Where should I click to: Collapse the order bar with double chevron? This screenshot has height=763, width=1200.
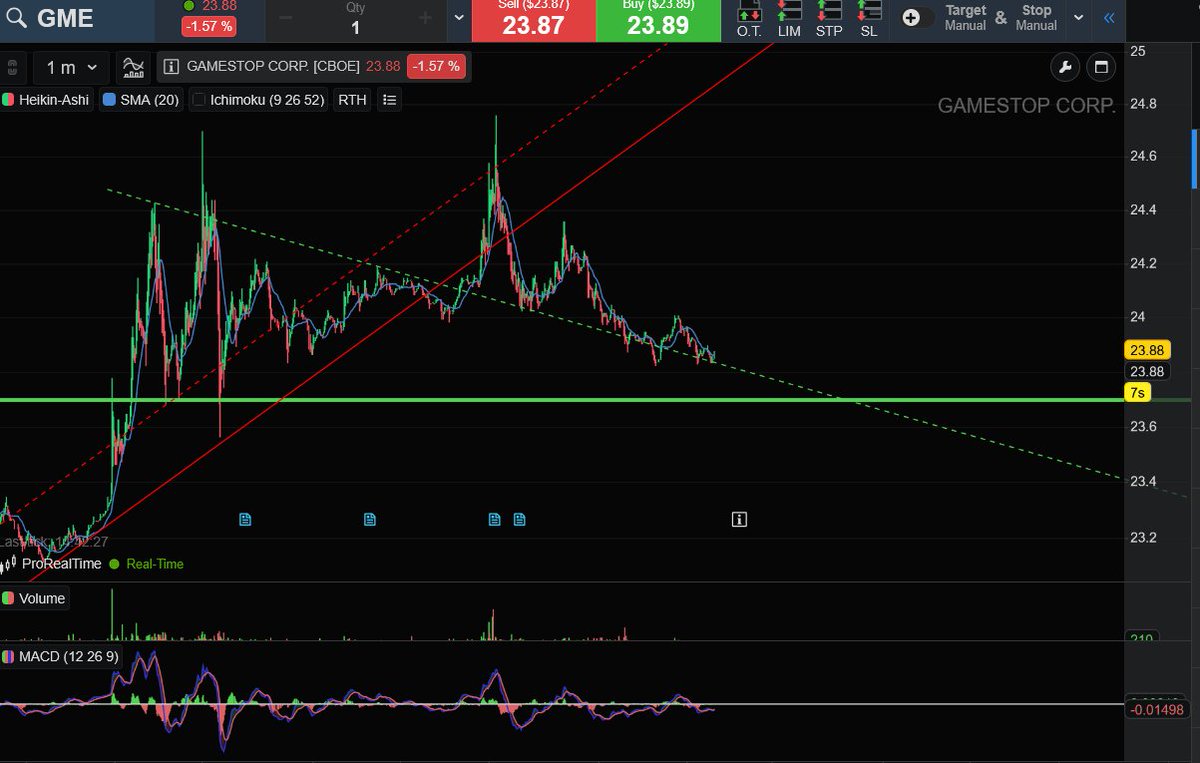click(x=1109, y=18)
